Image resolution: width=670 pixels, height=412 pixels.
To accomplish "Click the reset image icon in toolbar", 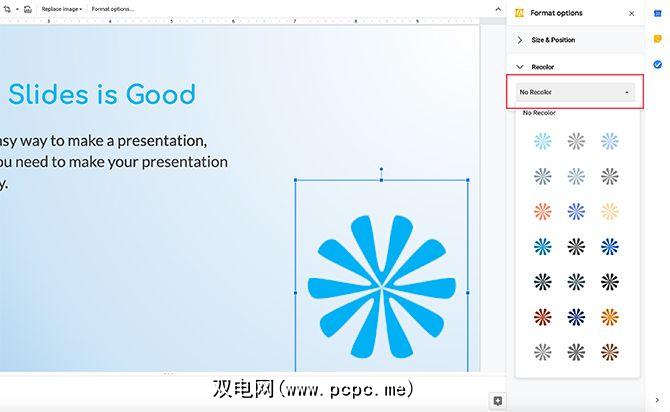I will click(28, 9).
